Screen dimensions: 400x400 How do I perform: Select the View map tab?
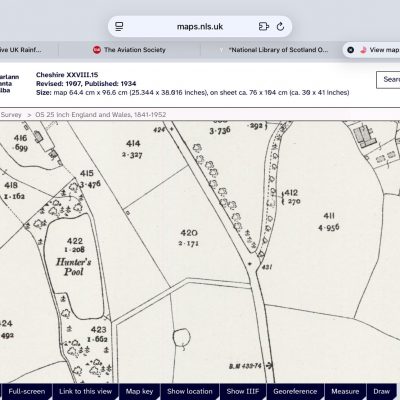pos(372,50)
